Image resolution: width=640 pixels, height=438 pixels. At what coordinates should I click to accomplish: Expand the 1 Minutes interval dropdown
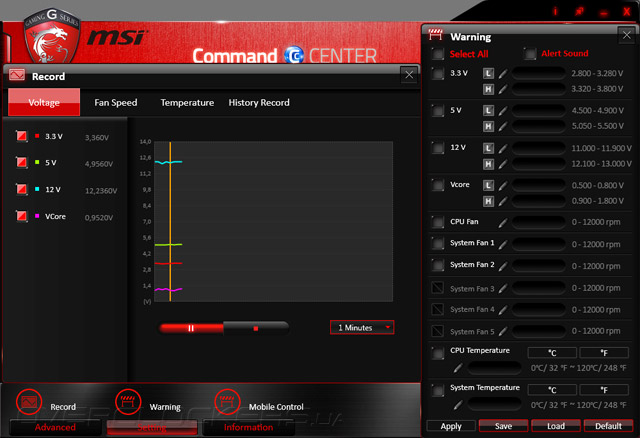coord(362,327)
